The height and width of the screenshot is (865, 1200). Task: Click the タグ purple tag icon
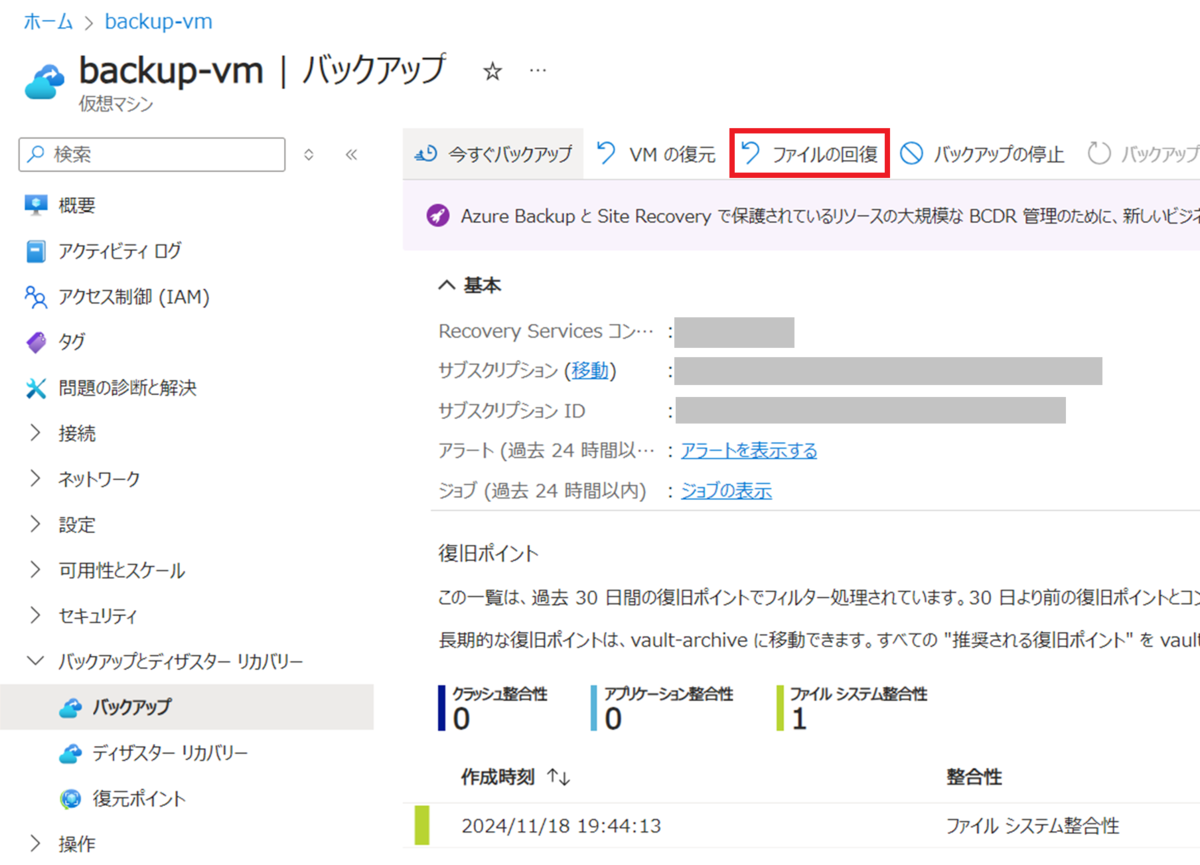pos(36,342)
